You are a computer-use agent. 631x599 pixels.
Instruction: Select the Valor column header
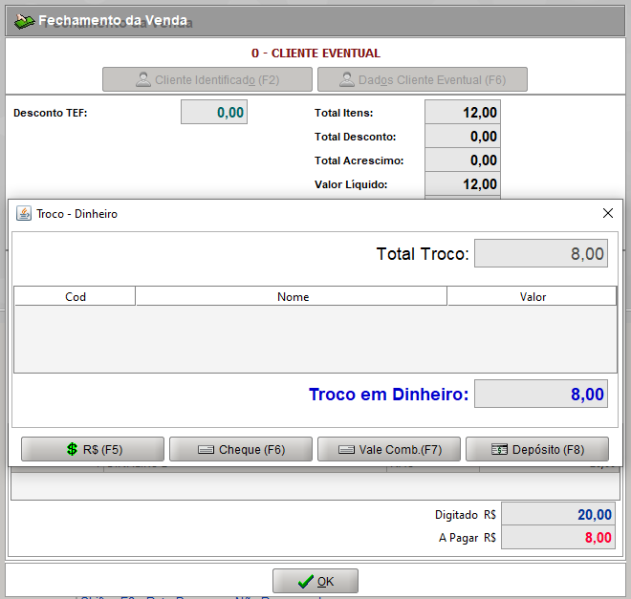pyautogui.click(x=532, y=296)
